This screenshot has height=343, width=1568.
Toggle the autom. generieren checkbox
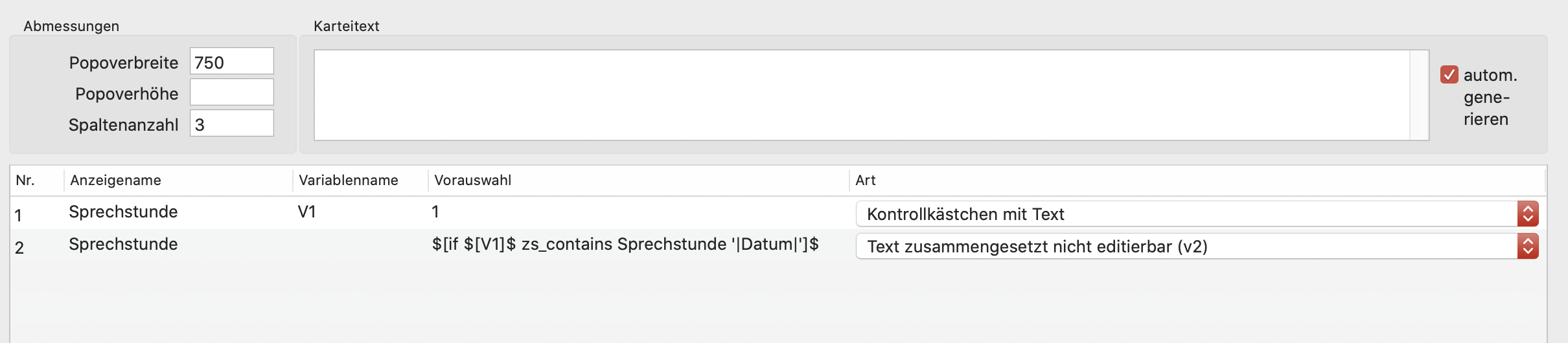click(1449, 75)
